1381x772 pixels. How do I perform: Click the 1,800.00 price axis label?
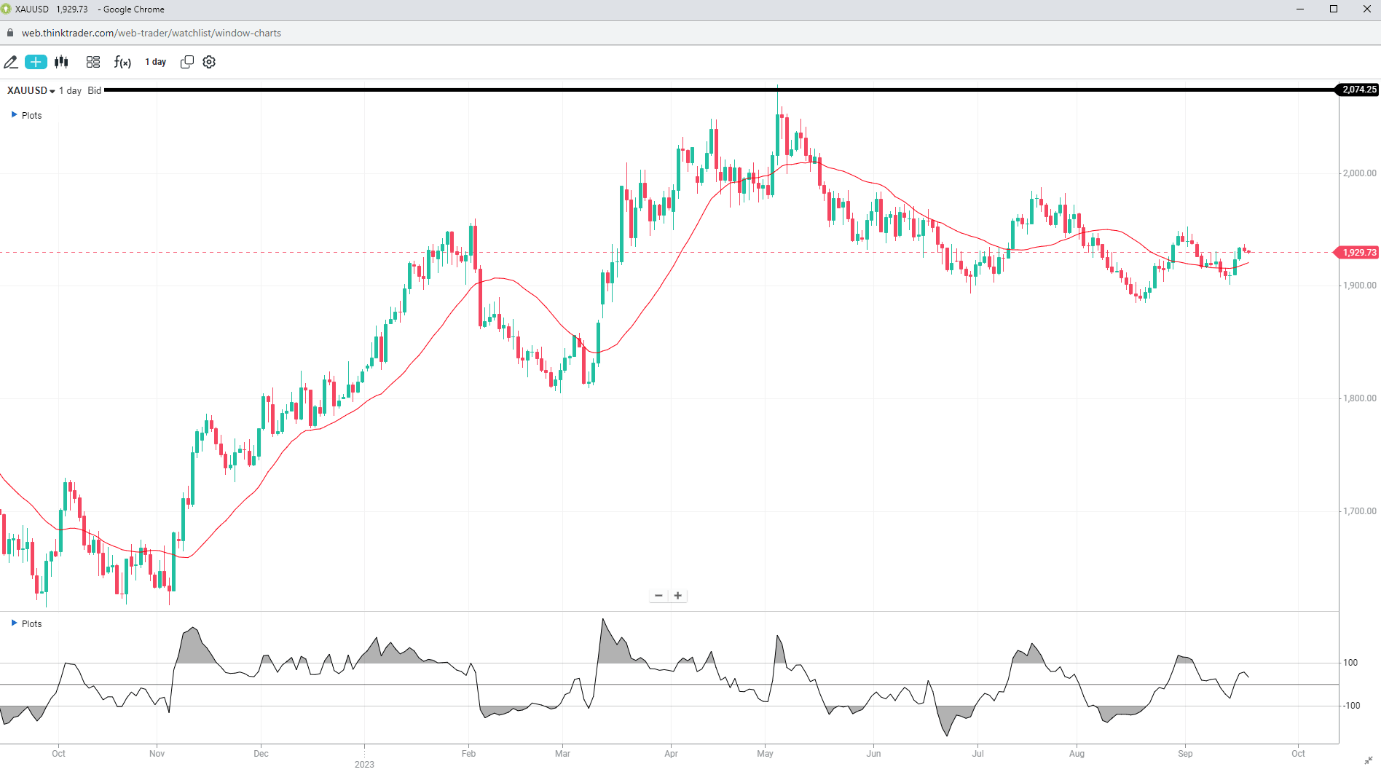point(1360,399)
